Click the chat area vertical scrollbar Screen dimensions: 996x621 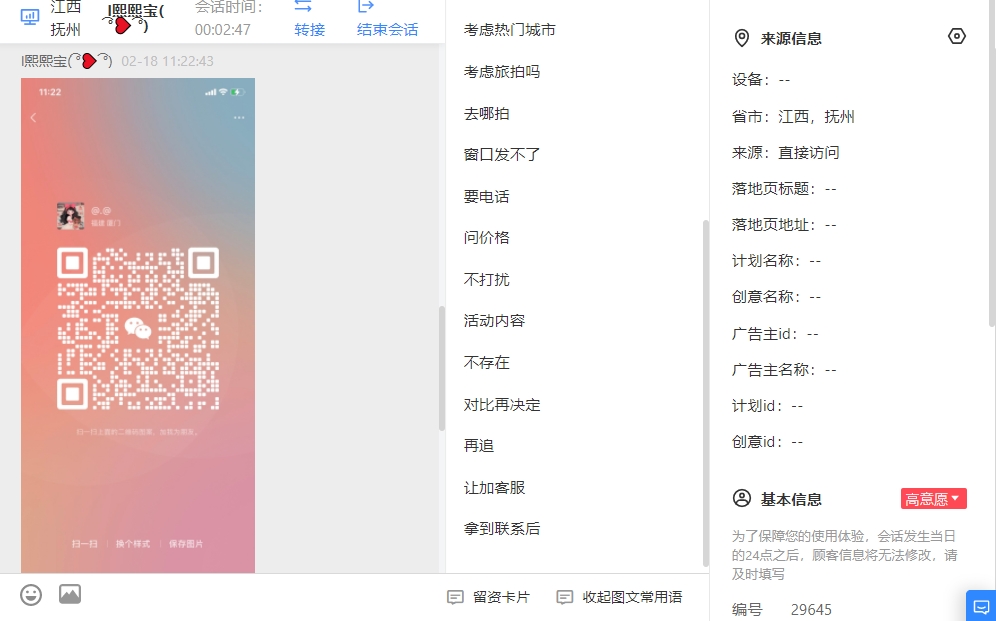(441, 368)
